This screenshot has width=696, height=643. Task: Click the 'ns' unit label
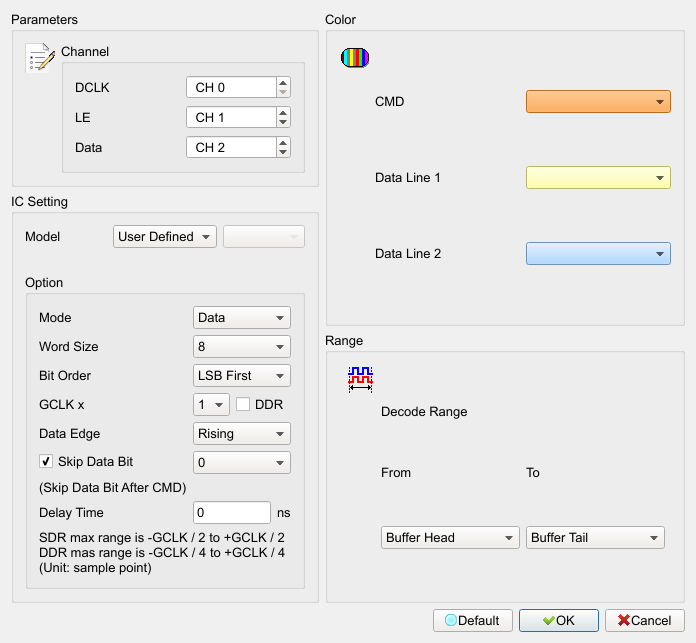[284, 513]
